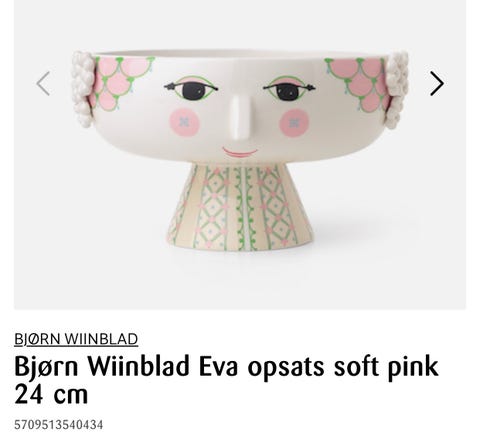Click the empty gray background below the bowl
Screen dimensions: 480x446
(240, 283)
